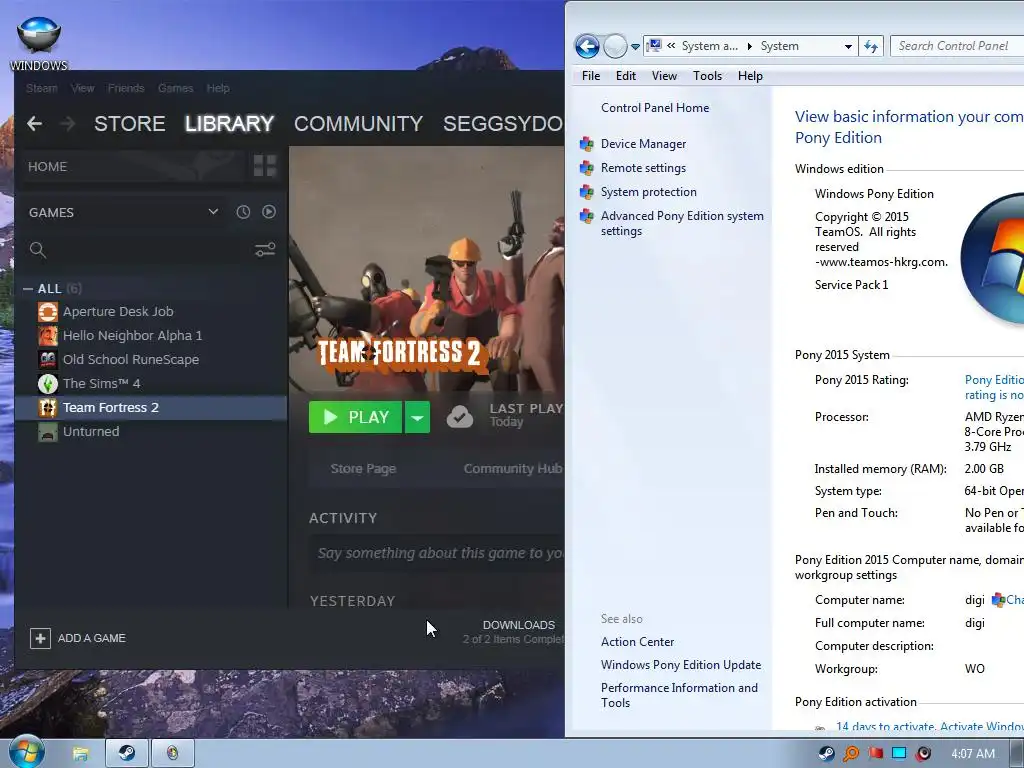
Task: Open Performance Information and Tools
Action: 679,696
